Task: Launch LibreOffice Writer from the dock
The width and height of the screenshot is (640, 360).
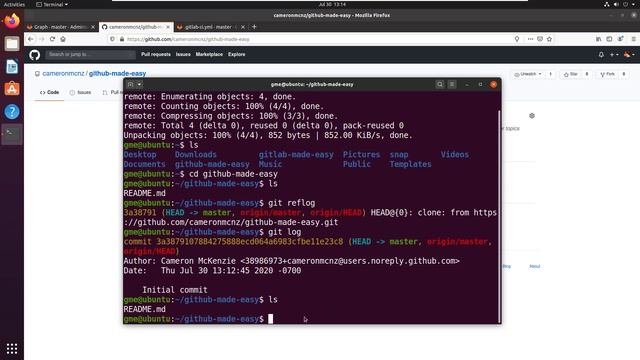Action: click(x=12, y=66)
